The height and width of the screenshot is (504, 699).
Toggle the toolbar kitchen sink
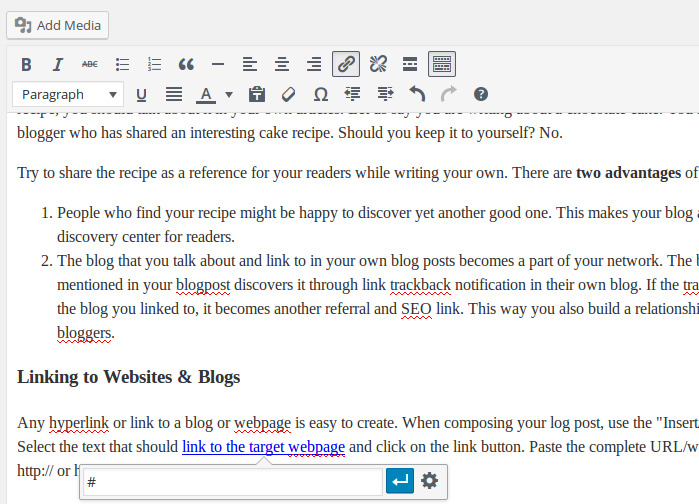[442, 64]
